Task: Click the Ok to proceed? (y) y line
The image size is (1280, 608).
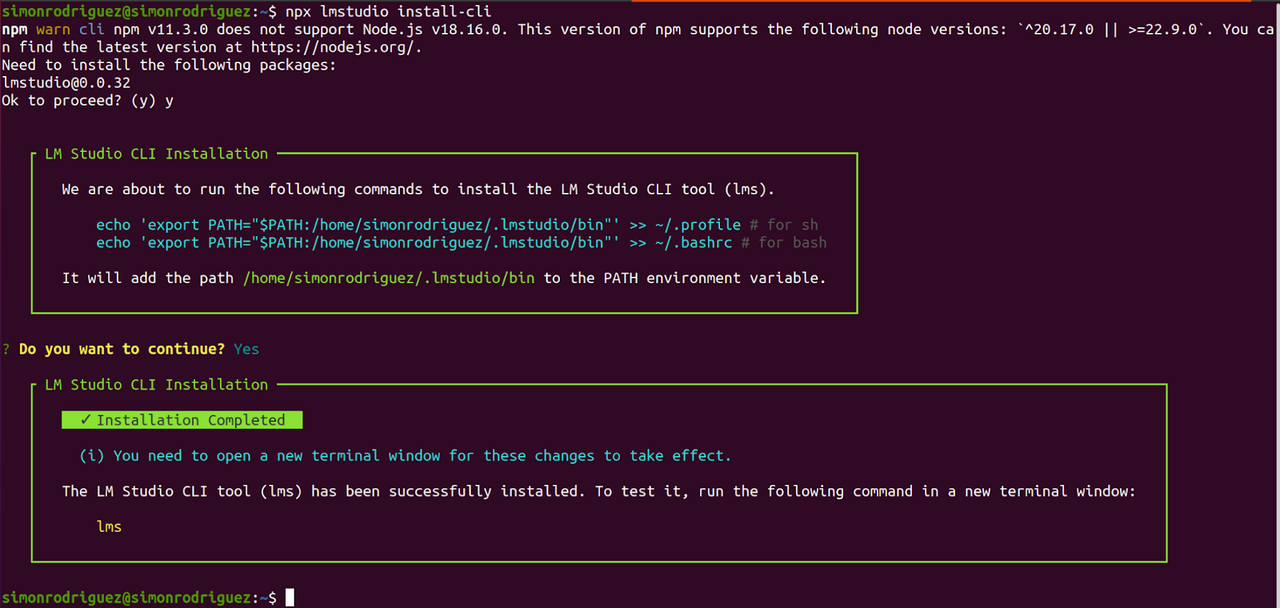Action: (88, 101)
